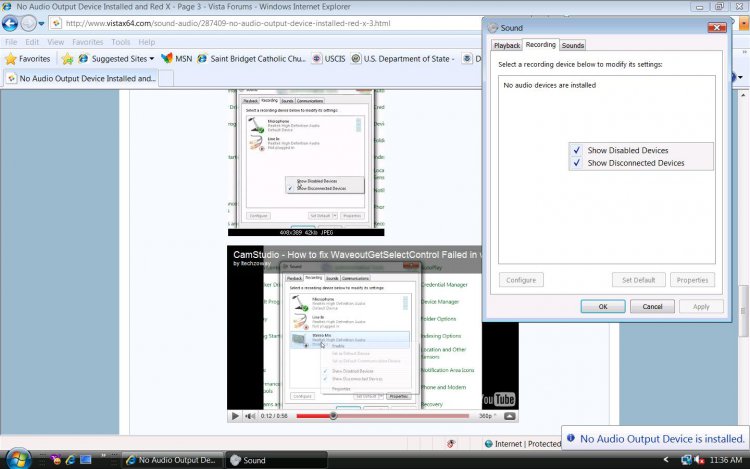Open the upper Sound dialog screenshot thumbnail
The image size is (750, 469).
(306, 163)
